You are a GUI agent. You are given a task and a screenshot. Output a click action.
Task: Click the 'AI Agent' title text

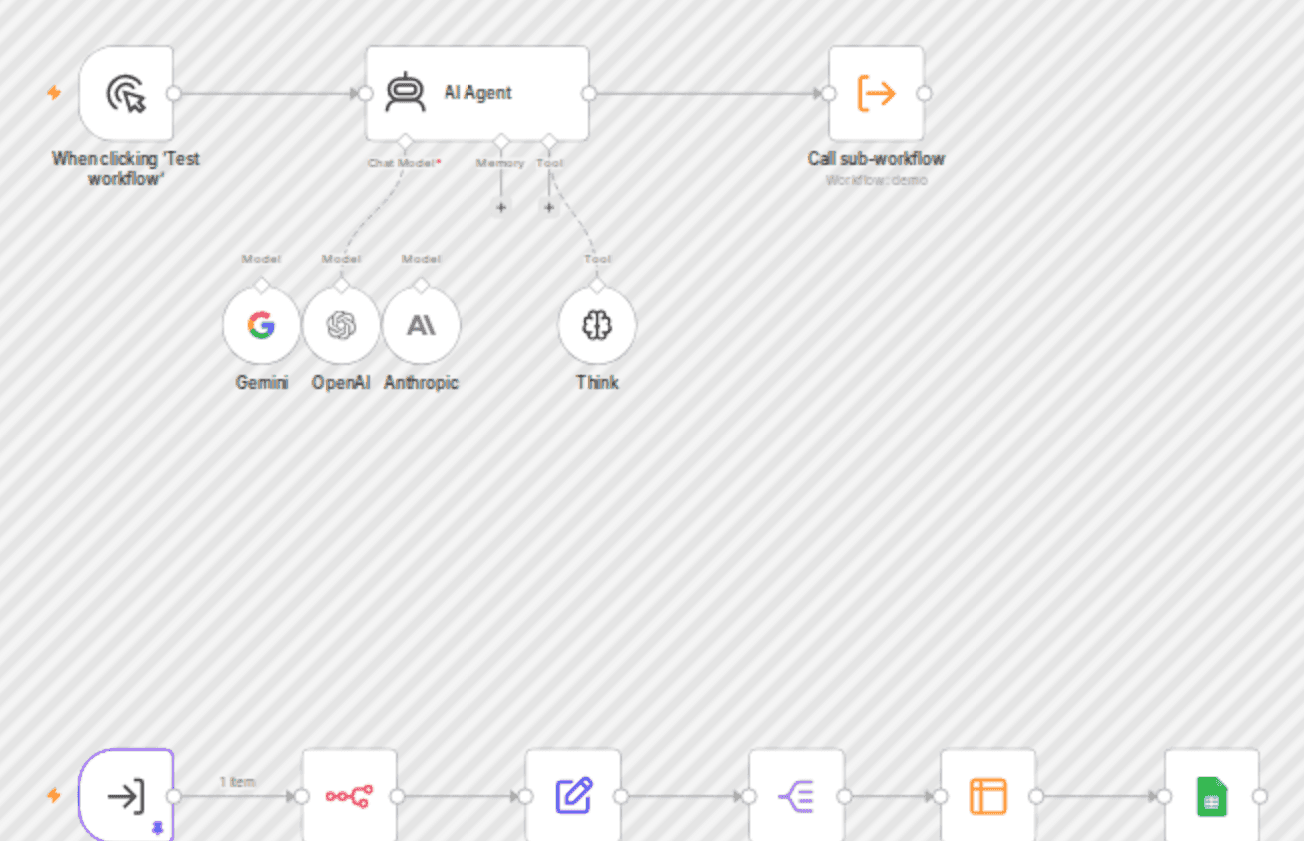[x=478, y=93]
